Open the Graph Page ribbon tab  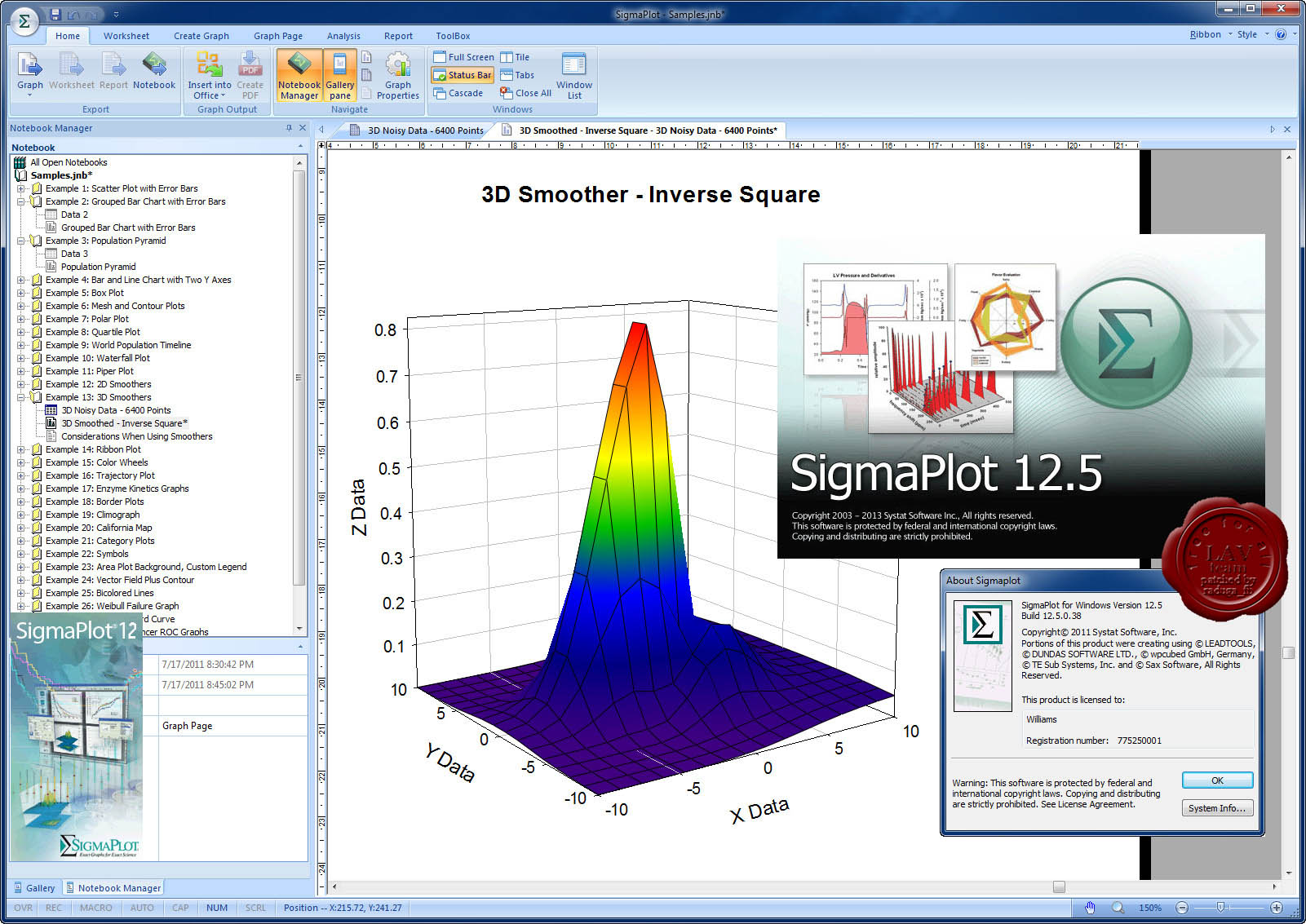click(278, 36)
